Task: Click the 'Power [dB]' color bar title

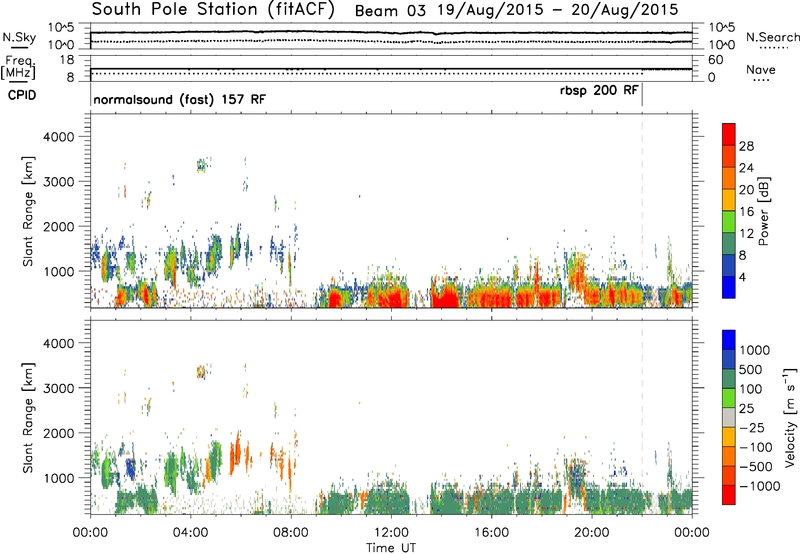Action: click(763, 211)
